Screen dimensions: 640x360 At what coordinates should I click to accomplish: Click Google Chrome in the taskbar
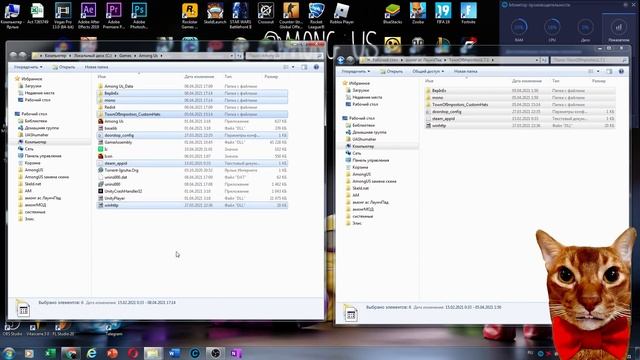tap(71, 353)
